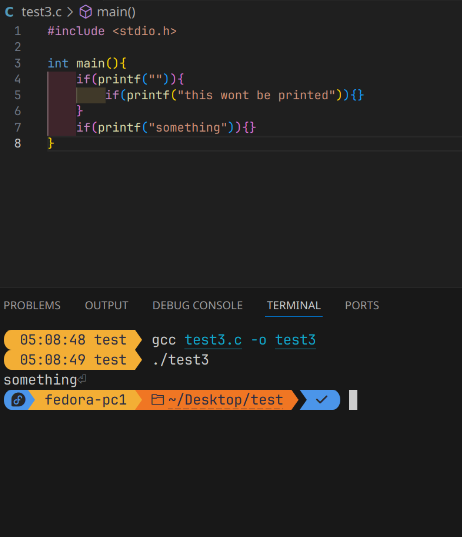Click the closing brace on line 6
The image size is (462, 537).
pos(80,111)
